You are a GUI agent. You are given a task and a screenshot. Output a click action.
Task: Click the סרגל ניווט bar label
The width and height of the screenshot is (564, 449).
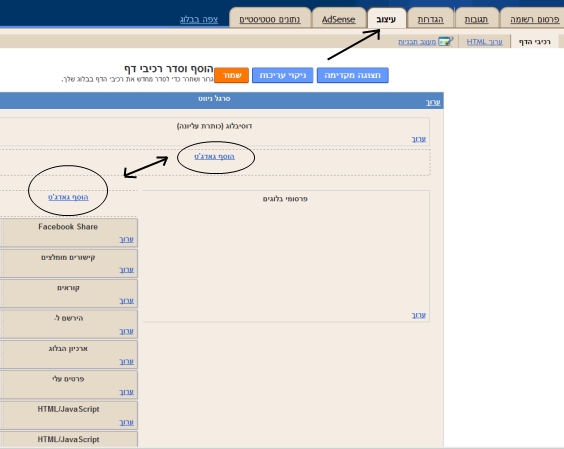pos(214,98)
